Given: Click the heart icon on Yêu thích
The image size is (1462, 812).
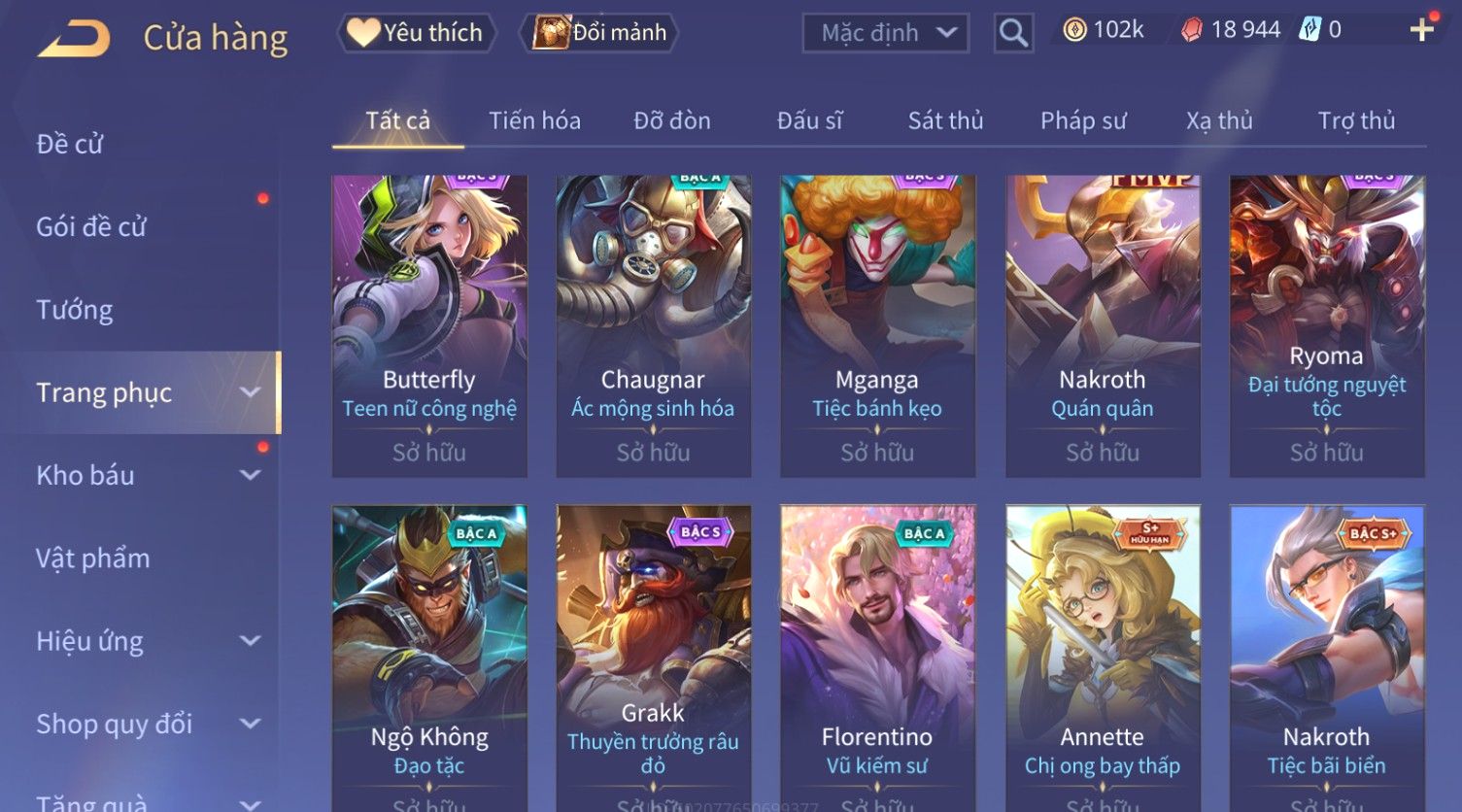Looking at the screenshot, I should click(363, 33).
